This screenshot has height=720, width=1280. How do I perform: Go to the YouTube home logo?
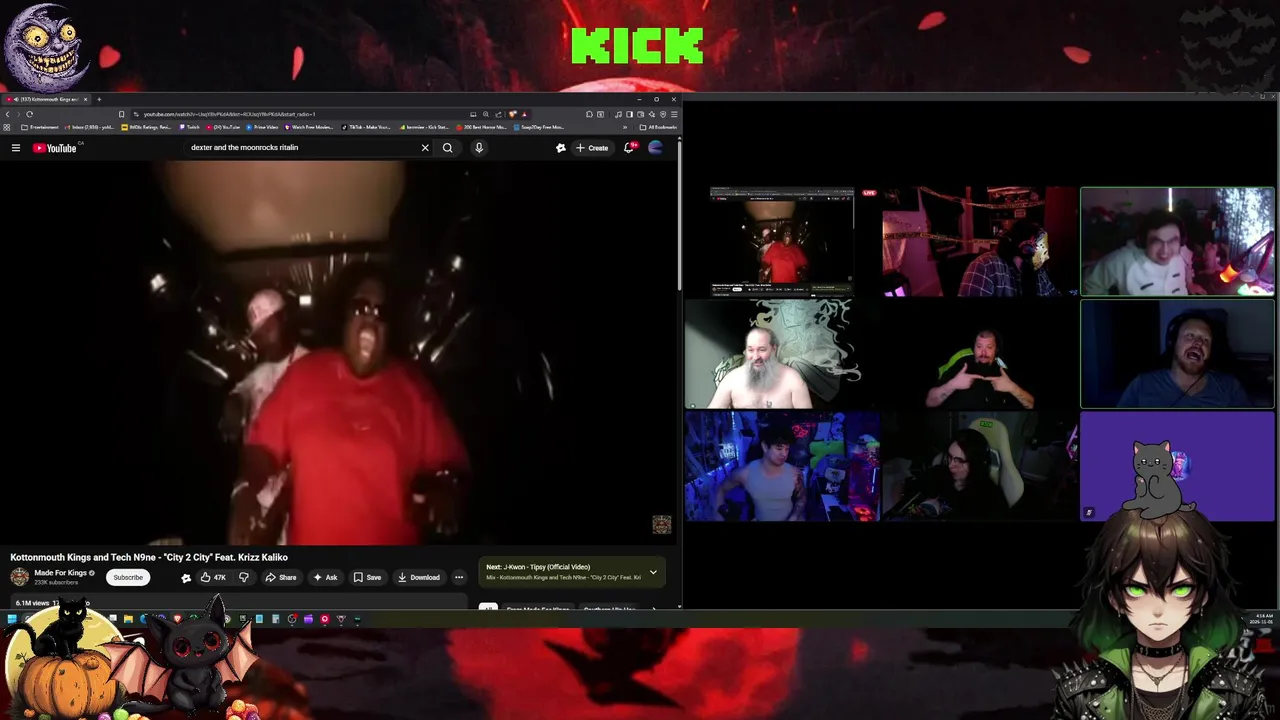54,148
